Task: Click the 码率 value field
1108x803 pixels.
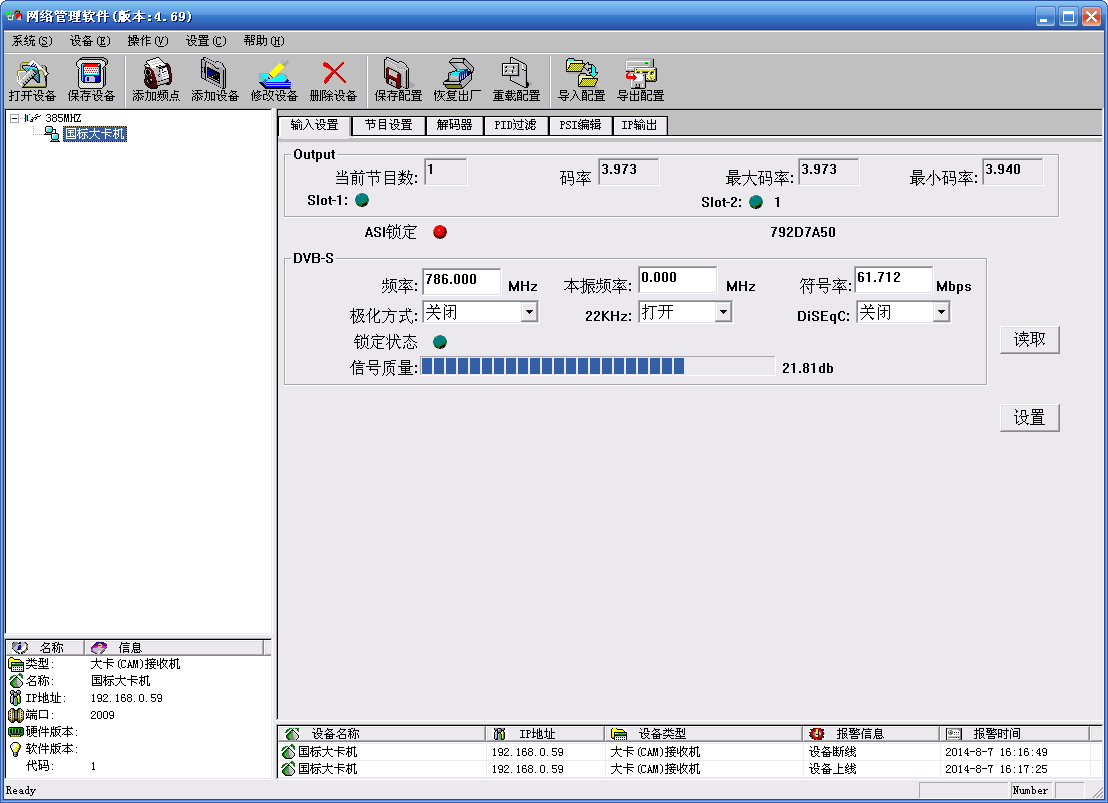Action: pyautogui.click(x=628, y=171)
